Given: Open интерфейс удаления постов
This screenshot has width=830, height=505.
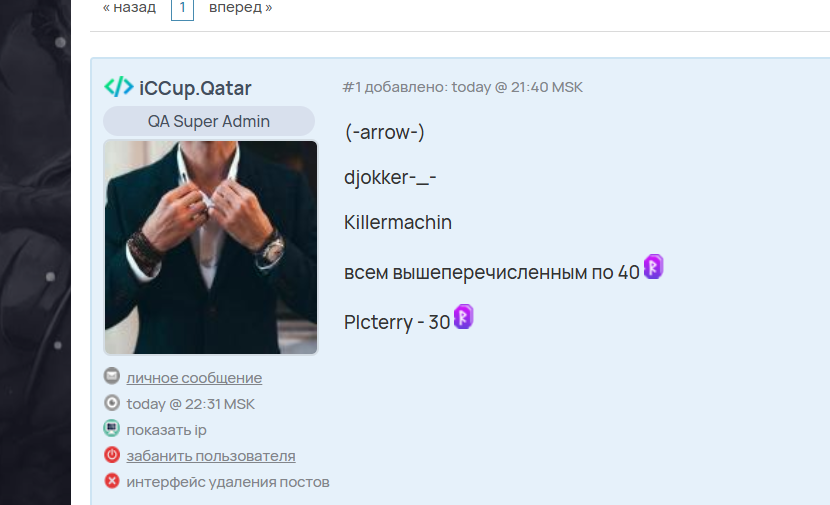Looking at the screenshot, I should tap(228, 482).
